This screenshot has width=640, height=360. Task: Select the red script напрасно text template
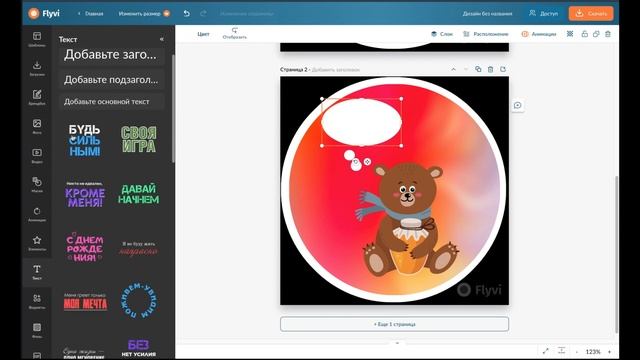(139, 249)
